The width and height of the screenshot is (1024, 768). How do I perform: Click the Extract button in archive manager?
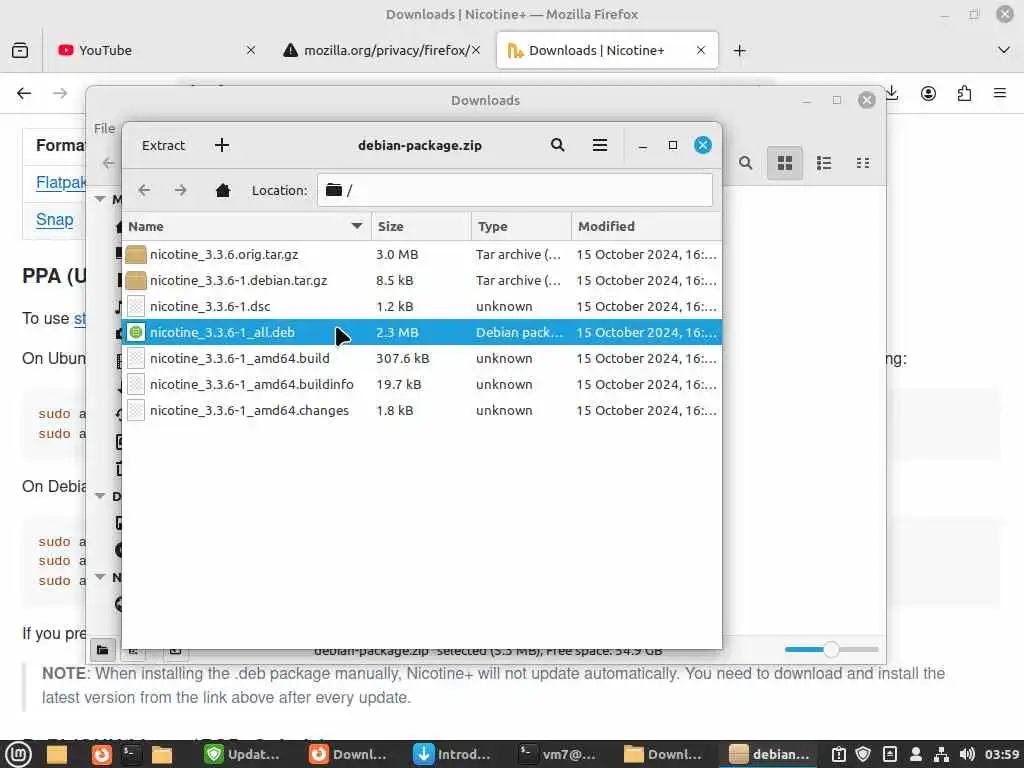[x=163, y=145]
